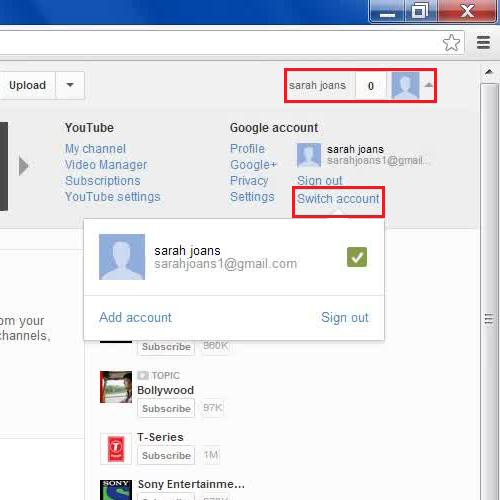Click the TOPIC label icon above Bollywood
Image resolution: width=500 pixels, height=500 pixels.
point(143,375)
